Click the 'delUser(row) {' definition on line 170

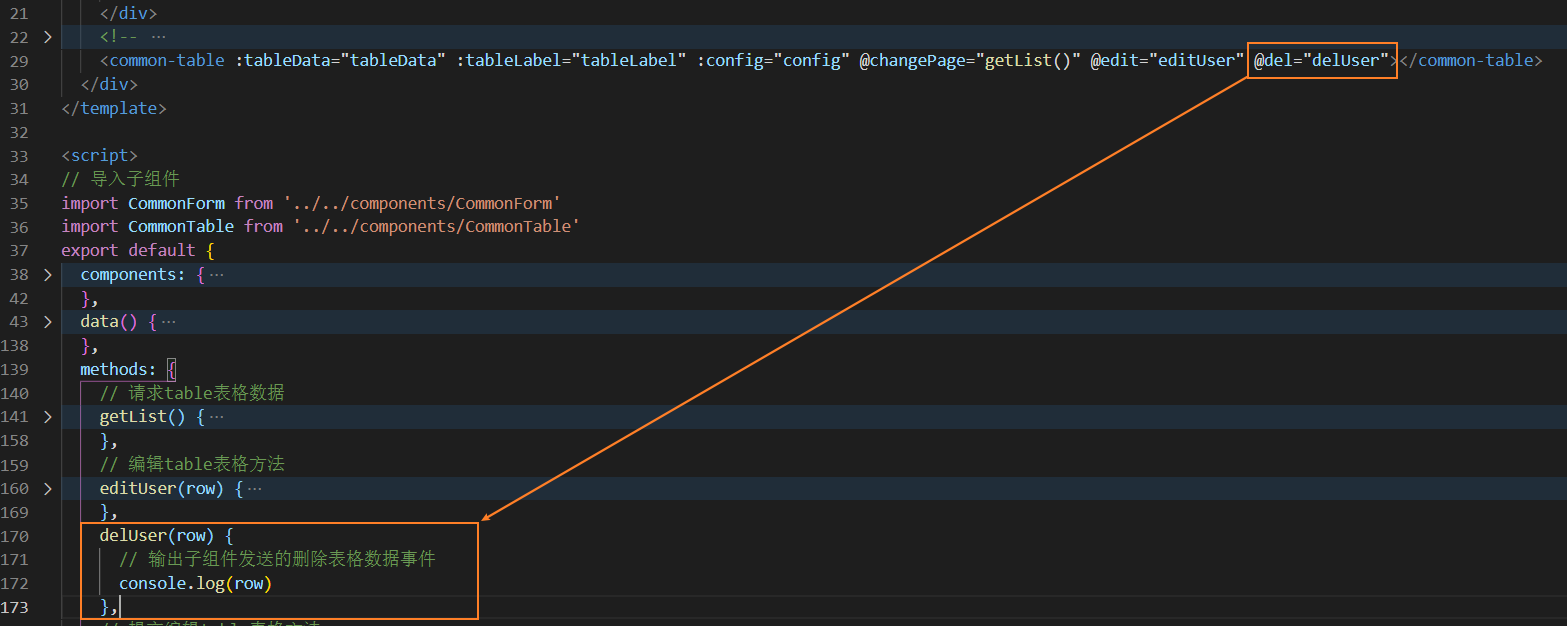(x=167, y=536)
